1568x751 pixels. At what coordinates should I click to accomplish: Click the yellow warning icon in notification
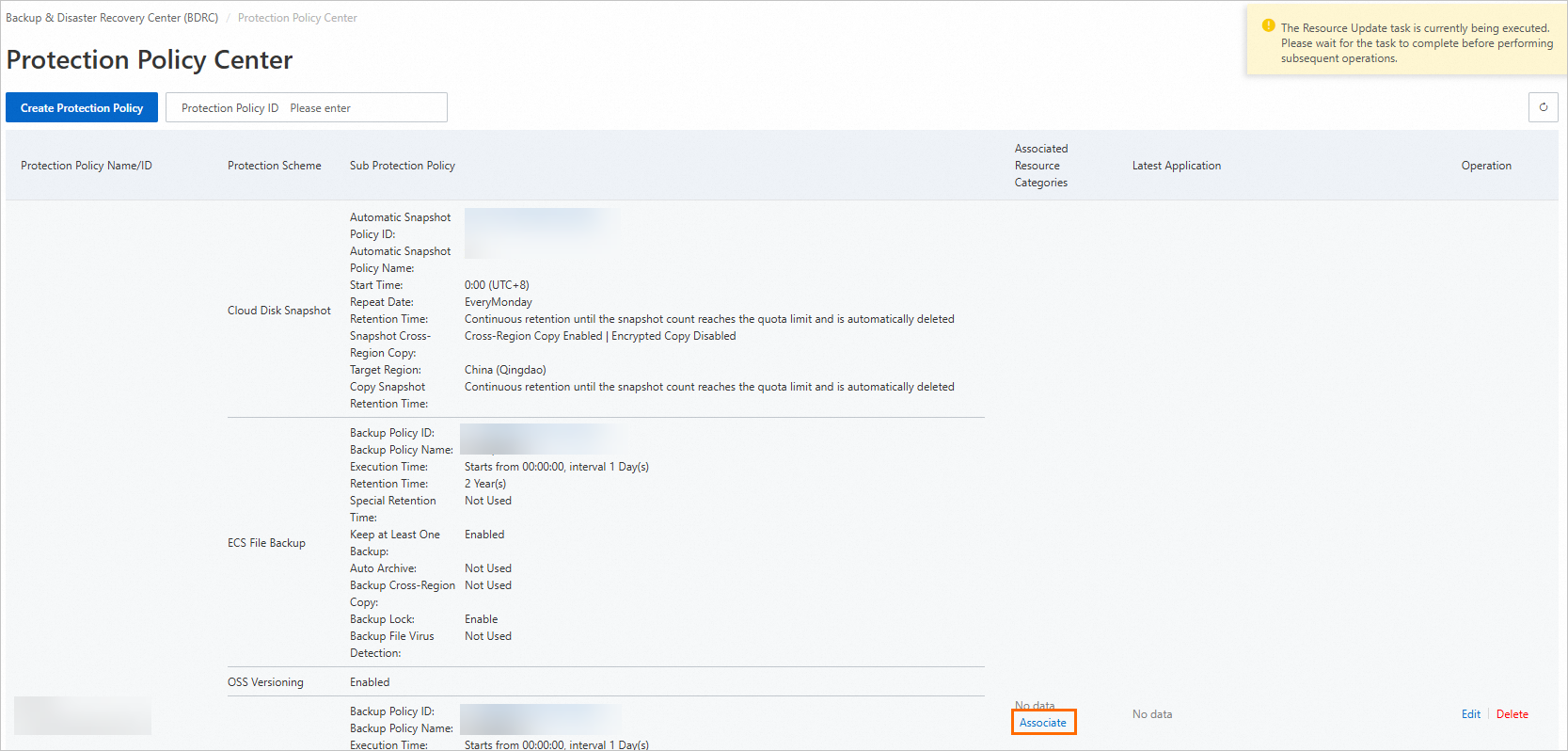click(1268, 26)
